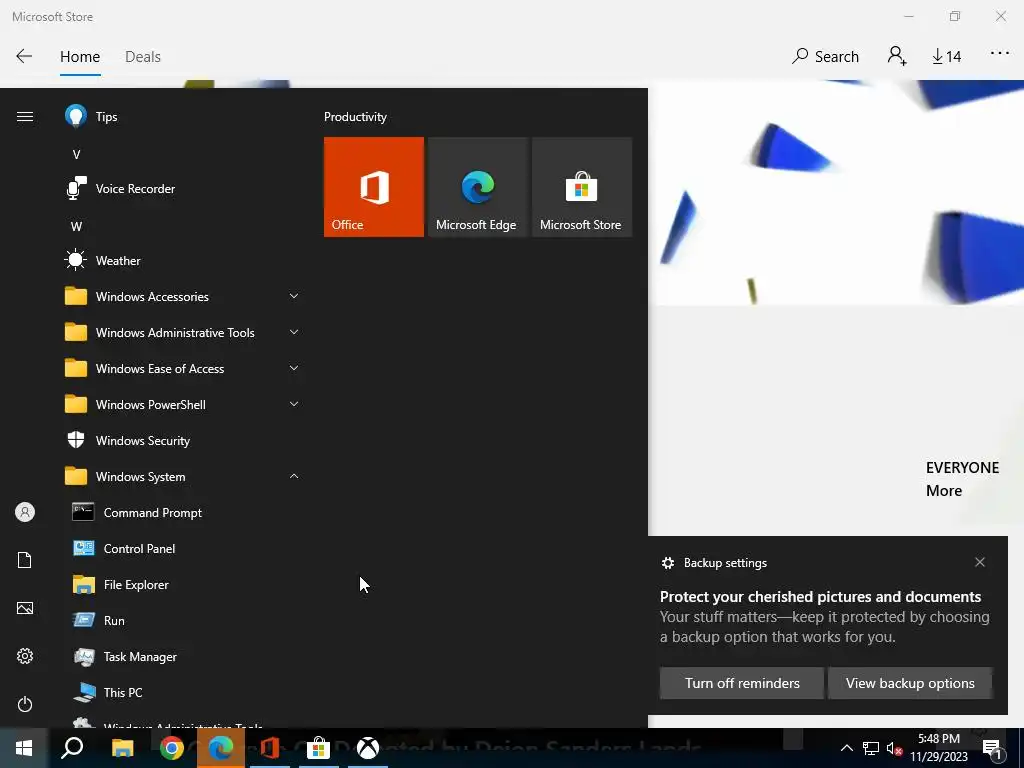This screenshot has width=1024, height=768.
Task: Click View backup options button
Action: coord(910,683)
